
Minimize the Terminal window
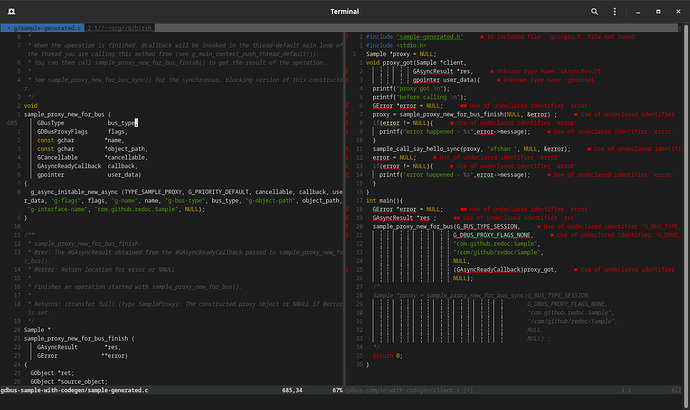(x=638, y=12)
